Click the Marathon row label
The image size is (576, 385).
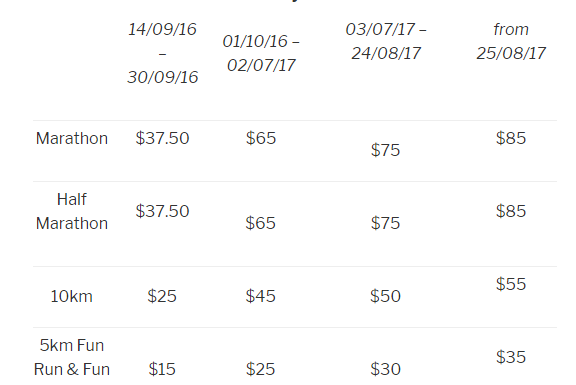[72, 138]
